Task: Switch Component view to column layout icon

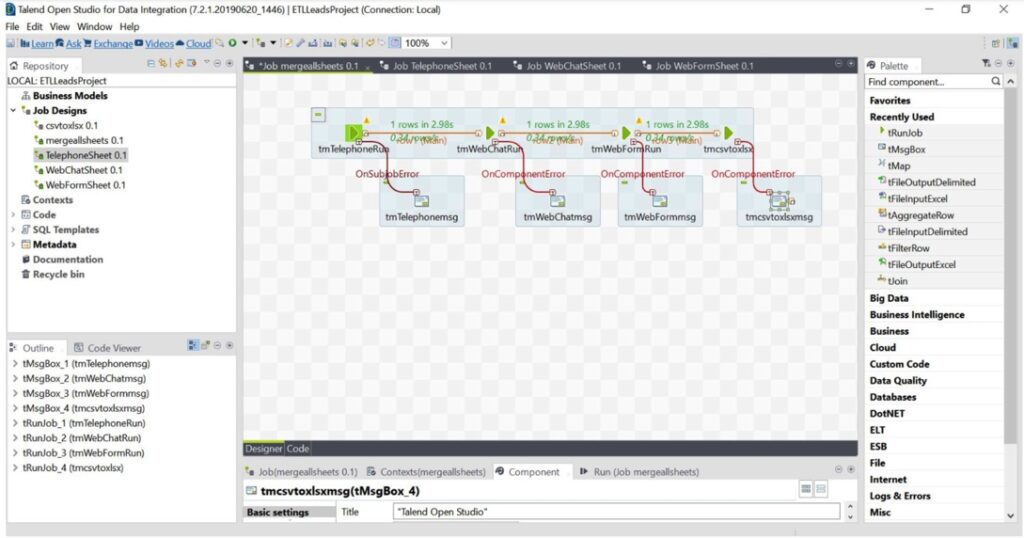Action: point(821,489)
